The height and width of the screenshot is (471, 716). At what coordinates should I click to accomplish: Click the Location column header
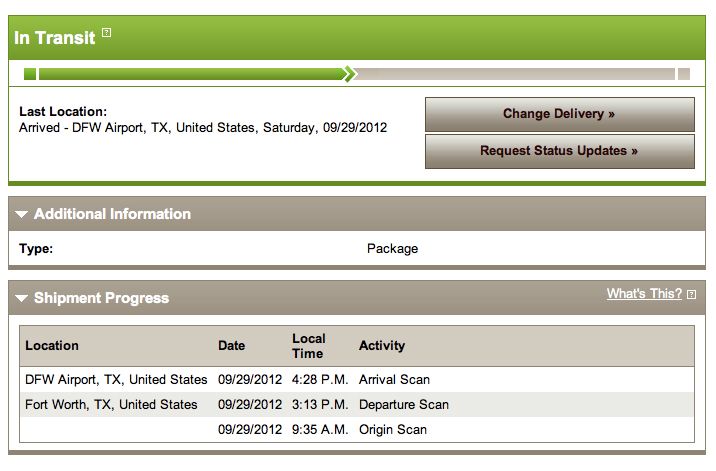[x=52, y=346]
